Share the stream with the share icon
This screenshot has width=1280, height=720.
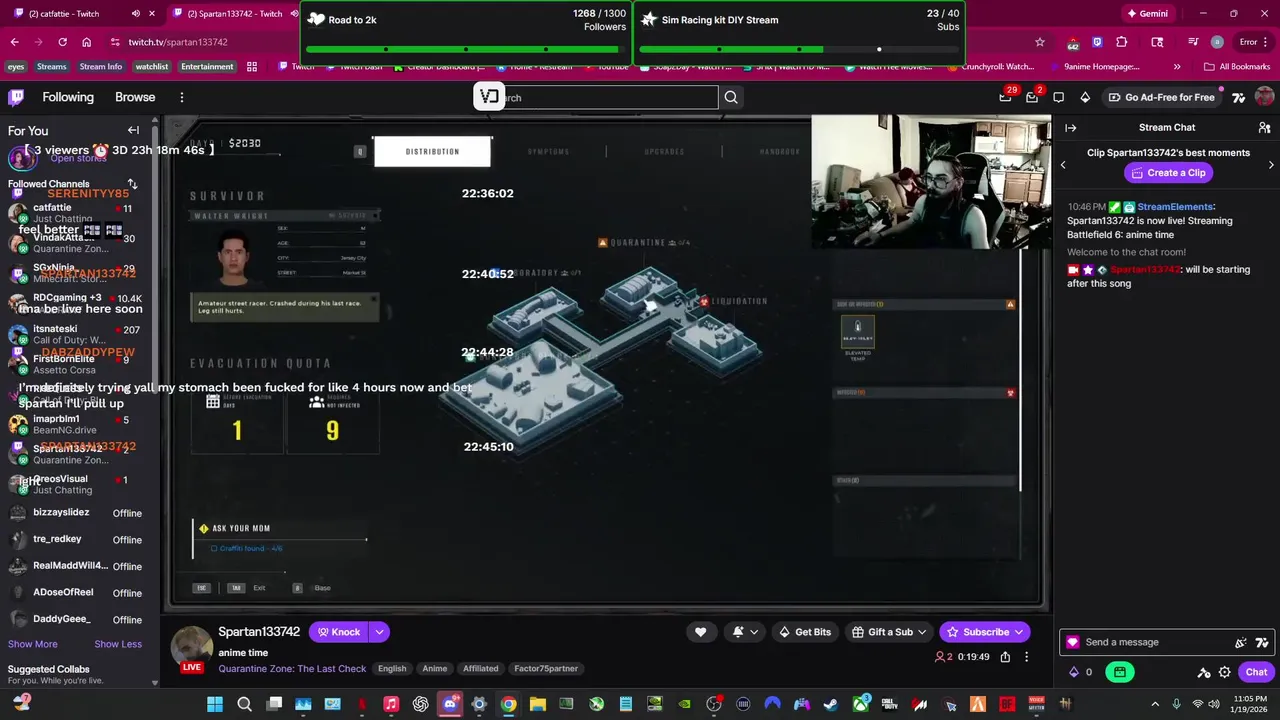pos(1005,657)
